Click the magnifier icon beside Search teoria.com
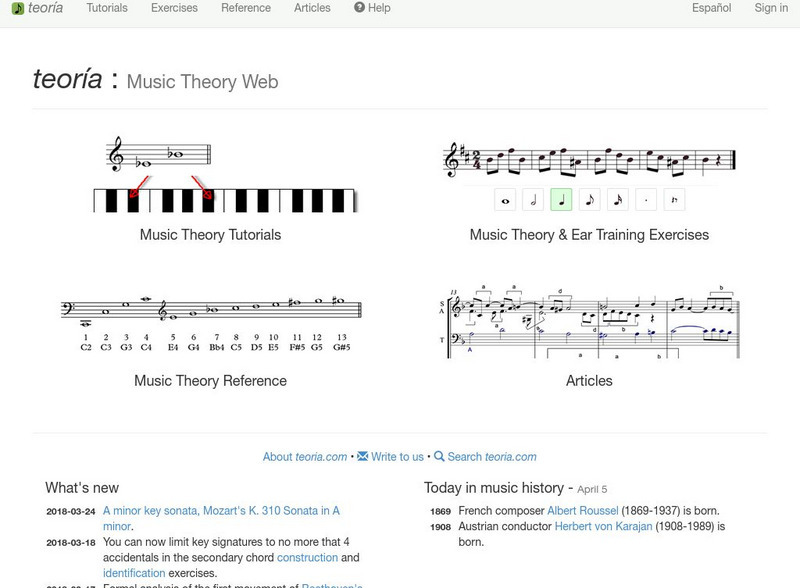 click(x=439, y=456)
